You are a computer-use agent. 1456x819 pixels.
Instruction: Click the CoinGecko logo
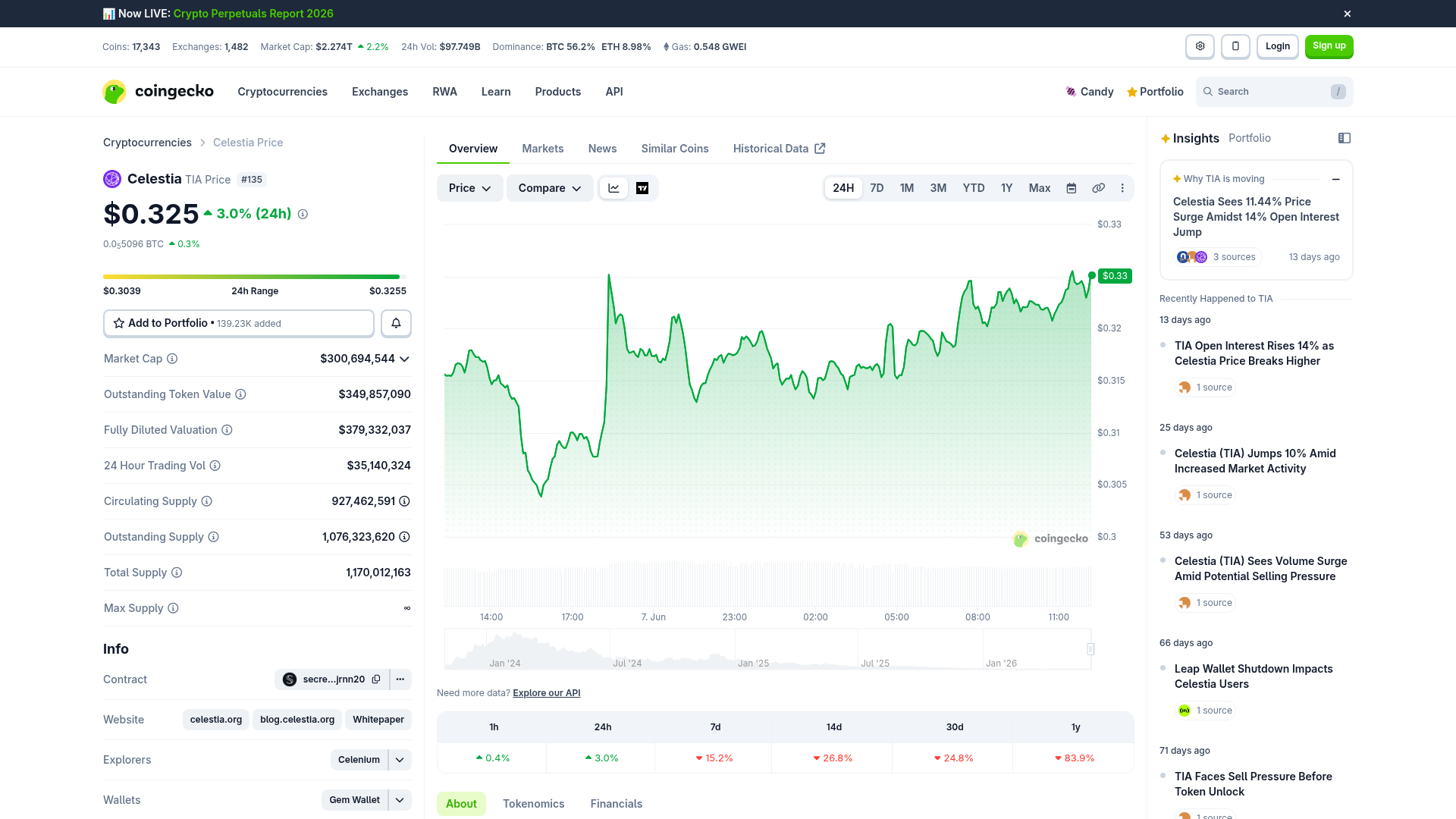tap(158, 92)
